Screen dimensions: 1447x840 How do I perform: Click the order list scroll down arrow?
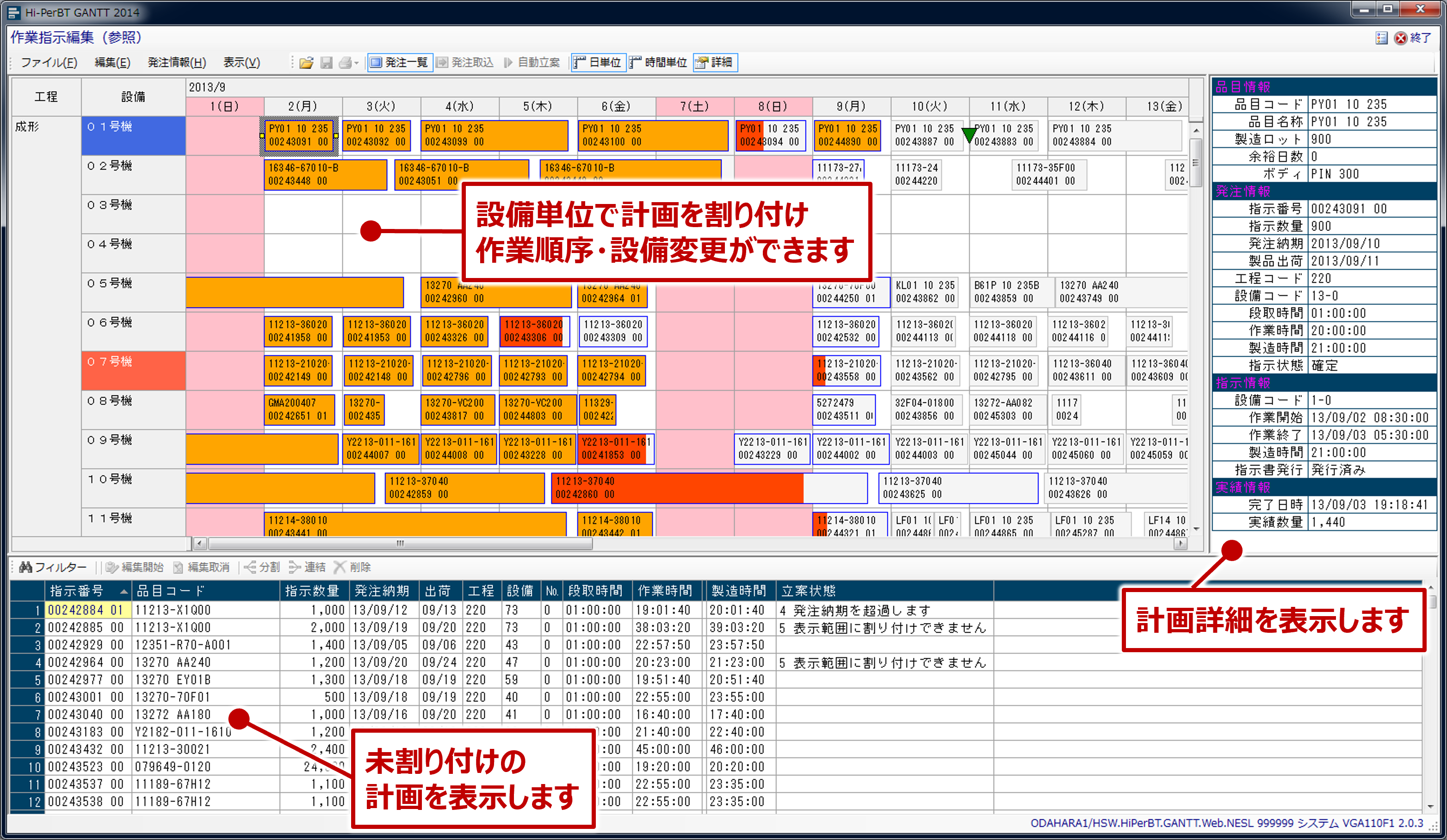coord(1430,806)
